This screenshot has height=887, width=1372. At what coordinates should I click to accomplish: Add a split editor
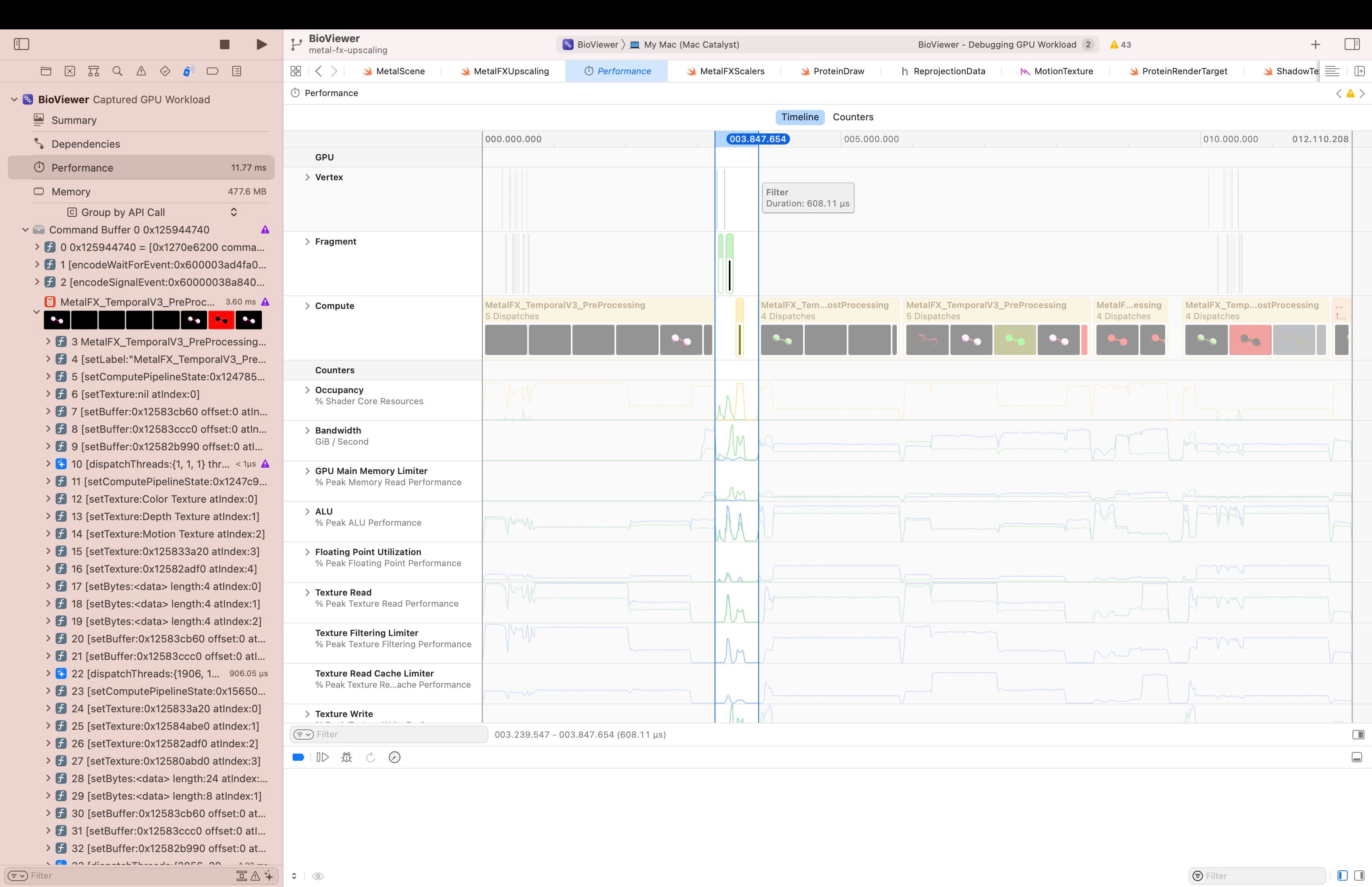click(x=1359, y=71)
